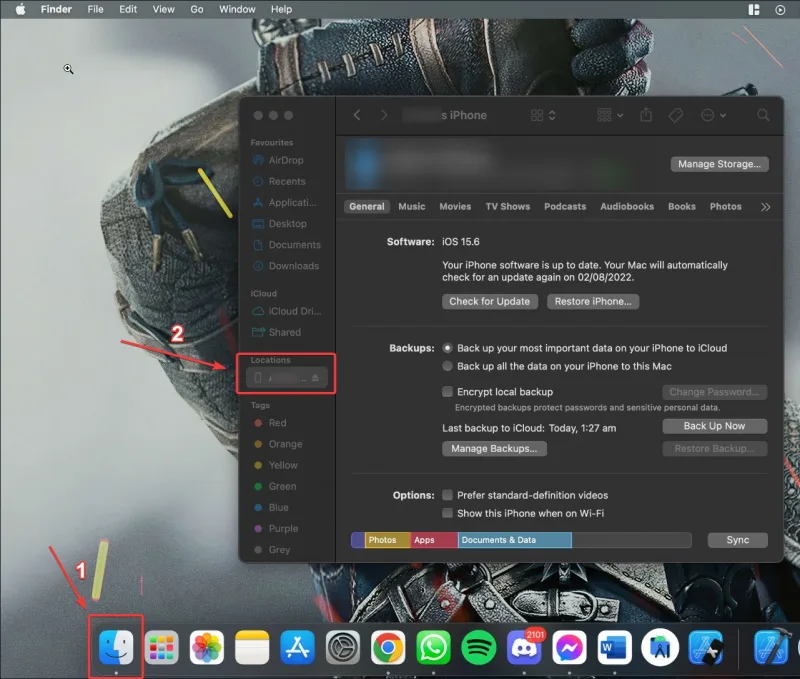
Task: Open Spotify from the Dock
Action: pos(479,647)
